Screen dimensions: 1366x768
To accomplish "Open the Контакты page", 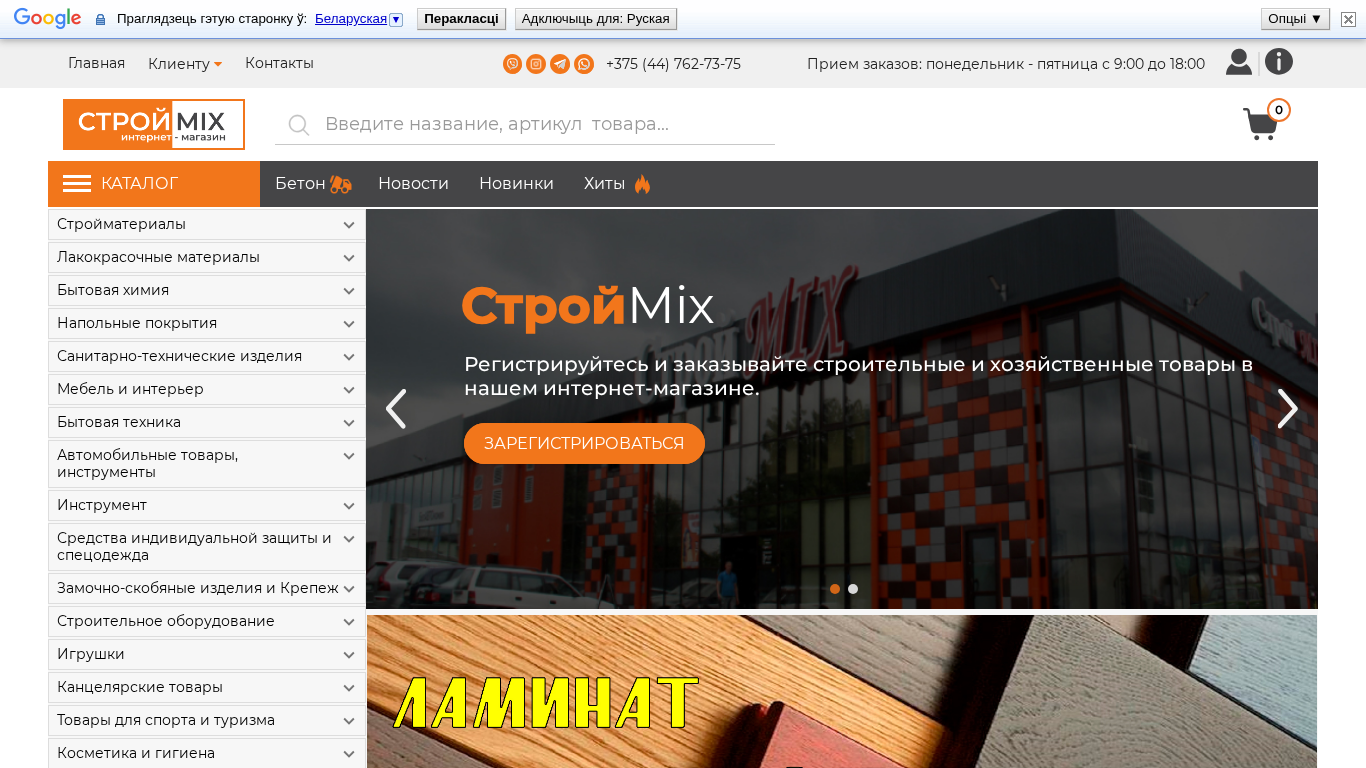I will 279,63.
